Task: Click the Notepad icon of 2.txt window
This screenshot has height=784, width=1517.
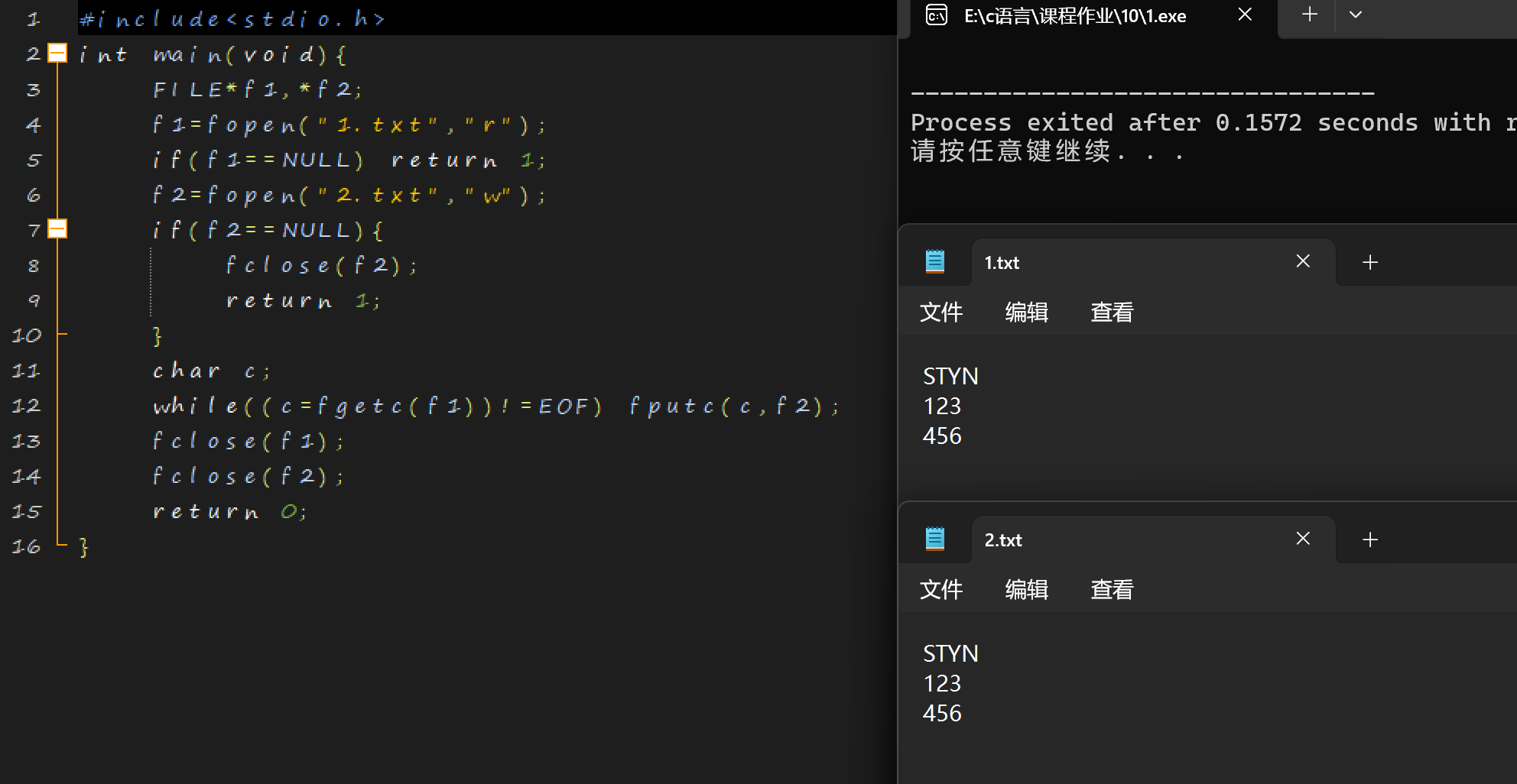Action: click(x=935, y=539)
